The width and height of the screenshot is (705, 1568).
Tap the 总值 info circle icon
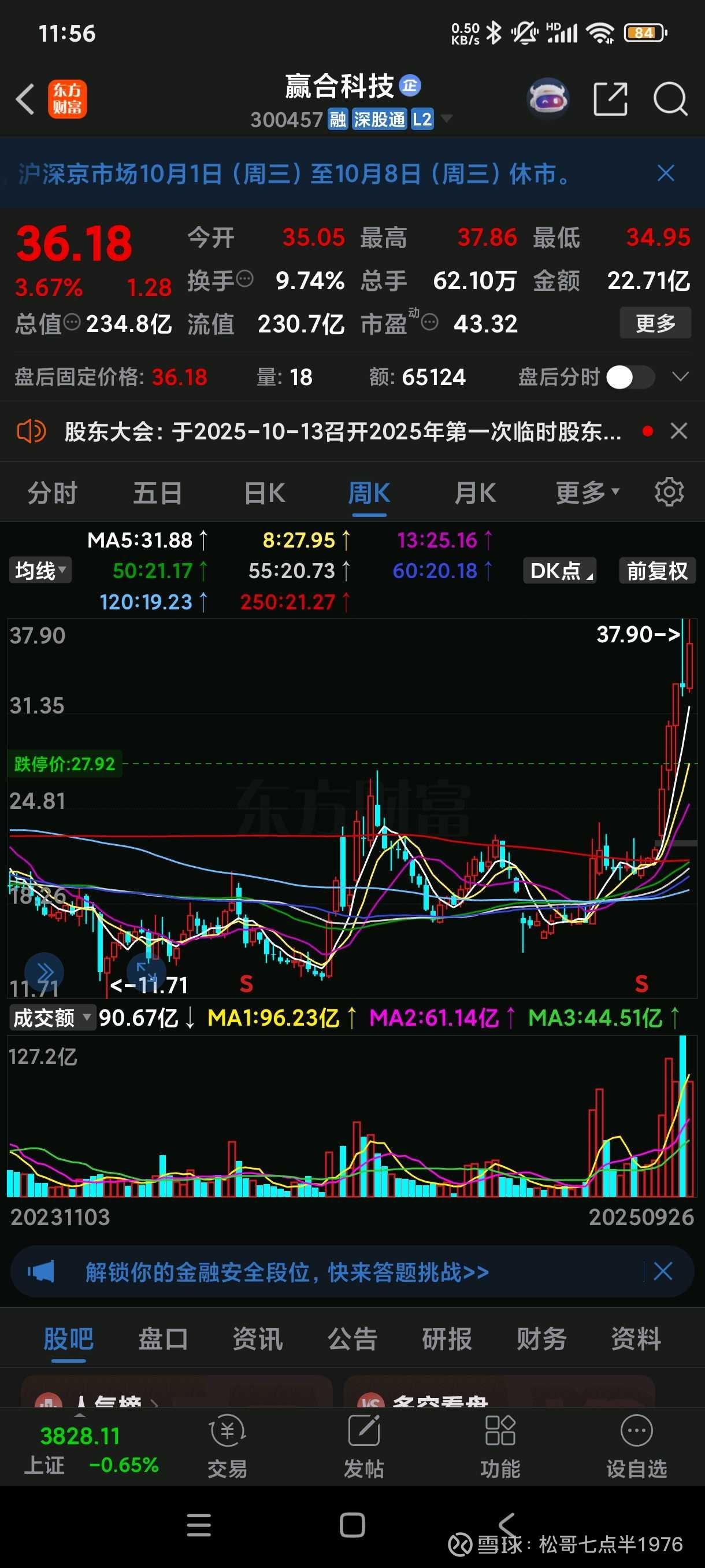coord(72,323)
